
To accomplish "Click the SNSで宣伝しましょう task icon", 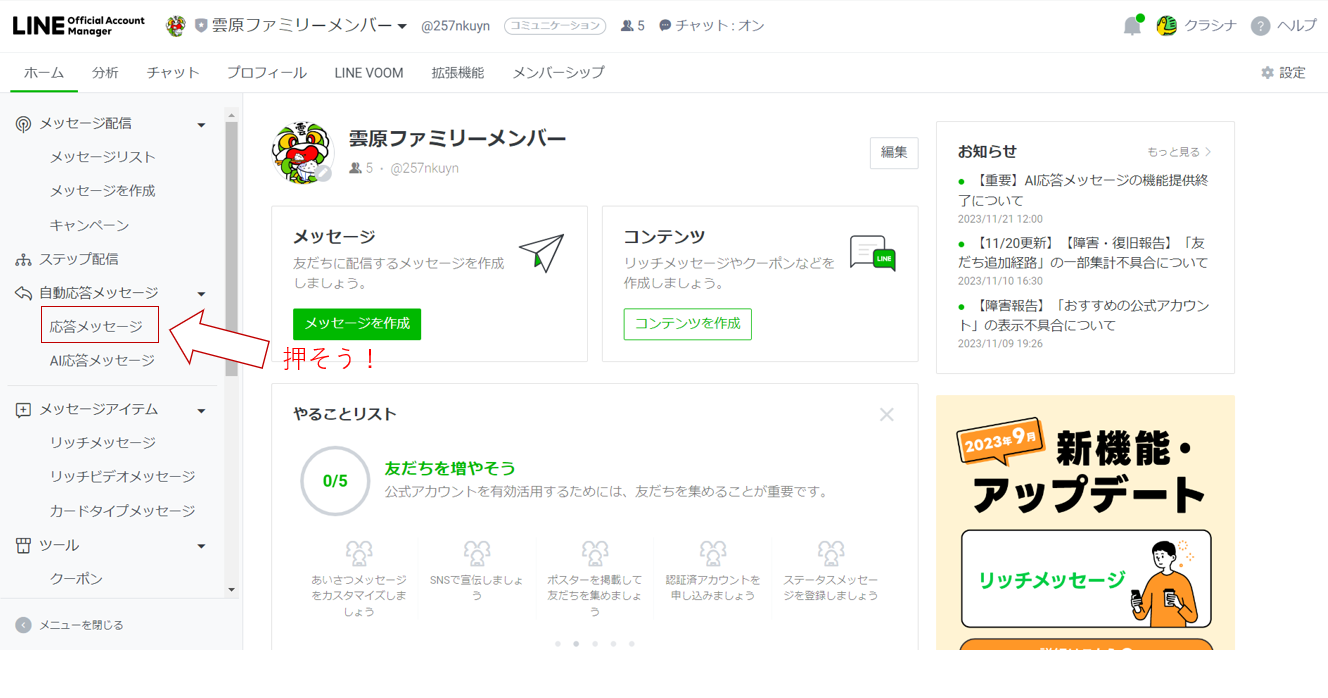I will [477, 553].
